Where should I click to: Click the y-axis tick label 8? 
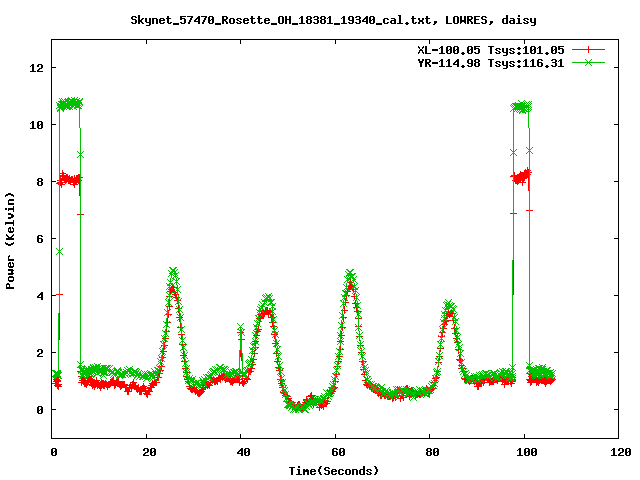pyautogui.click(x=40, y=182)
